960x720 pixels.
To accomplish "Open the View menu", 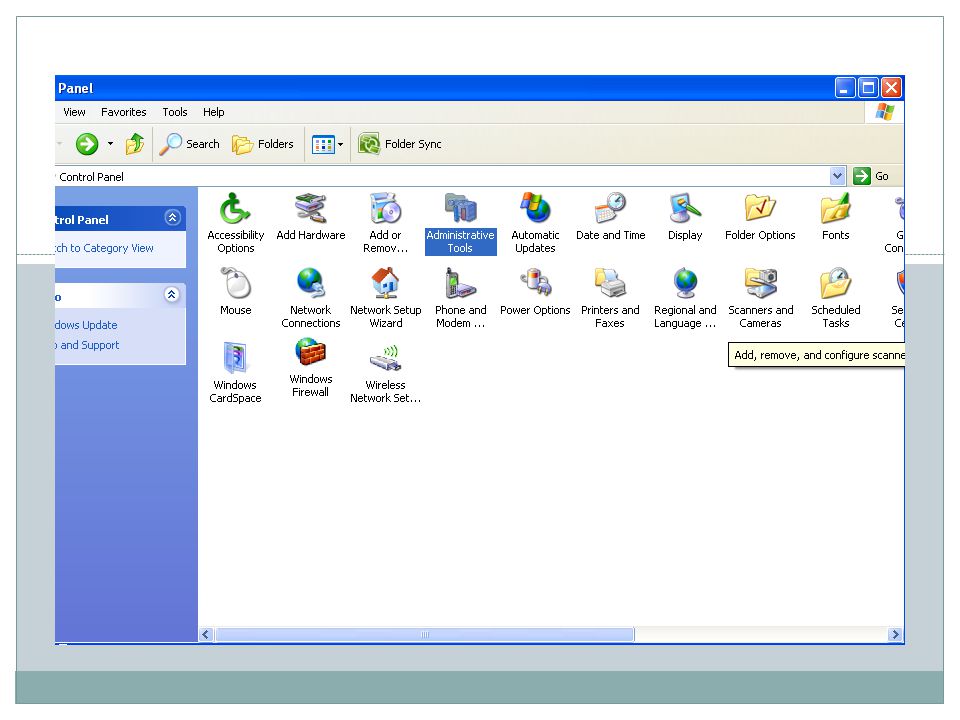I will 74,112.
